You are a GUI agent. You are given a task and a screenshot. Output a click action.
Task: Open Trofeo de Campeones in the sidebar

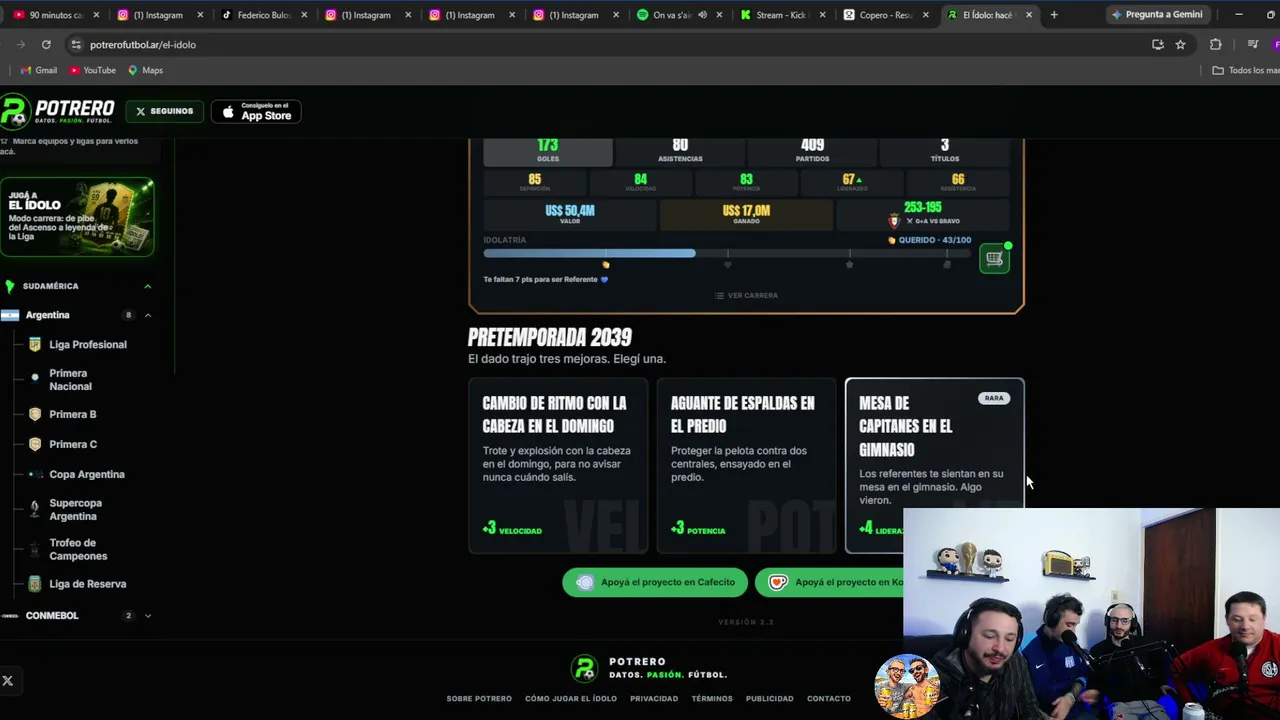(x=78, y=550)
